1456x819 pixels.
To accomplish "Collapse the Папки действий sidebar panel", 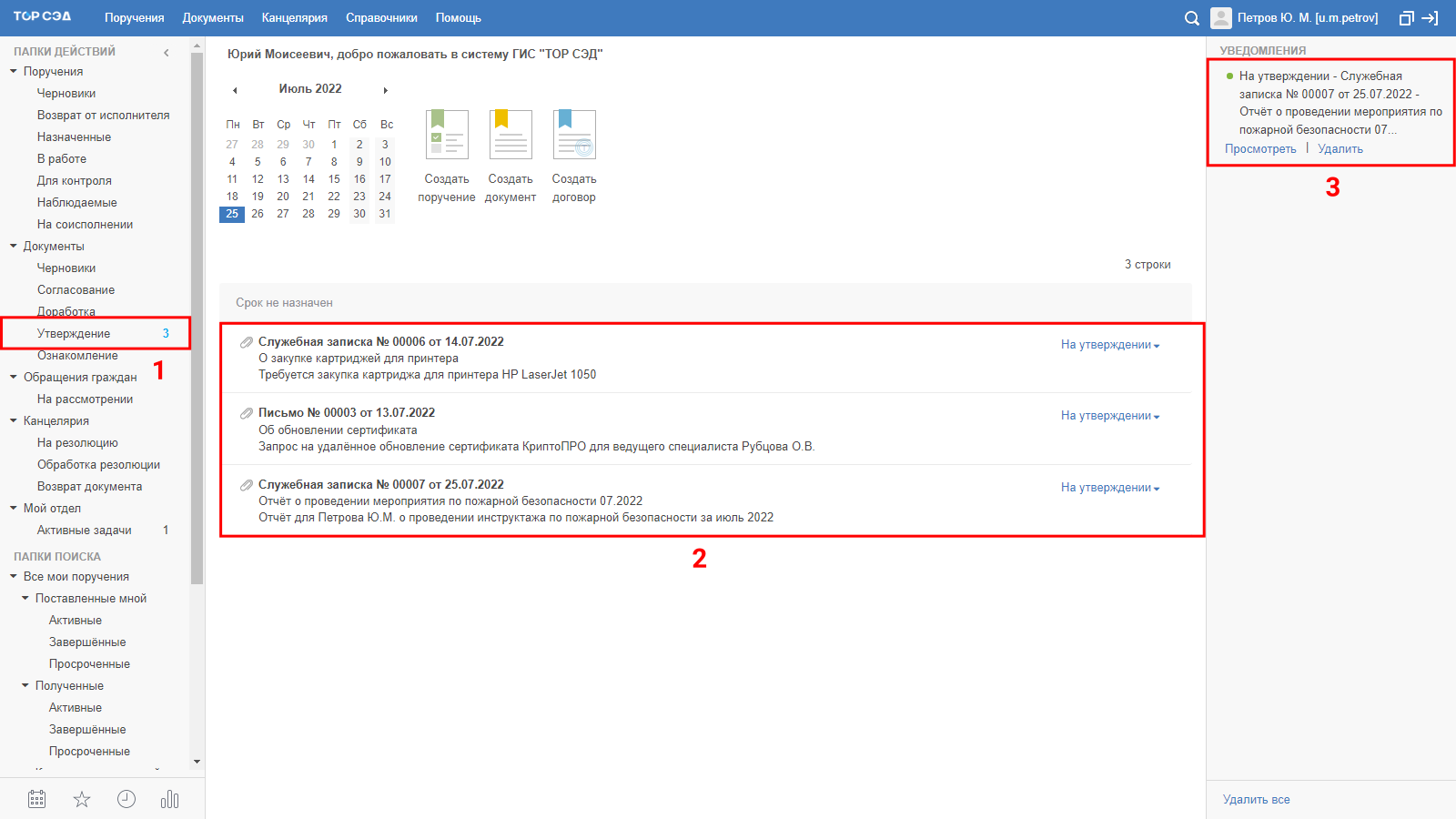I will pos(167,52).
